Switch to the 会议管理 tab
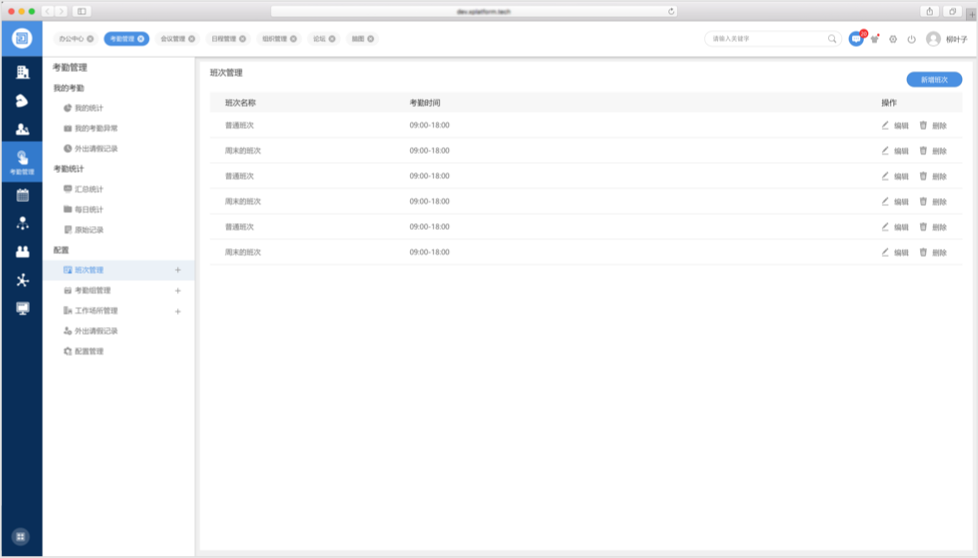Image resolution: width=978 pixels, height=558 pixels. (x=173, y=39)
